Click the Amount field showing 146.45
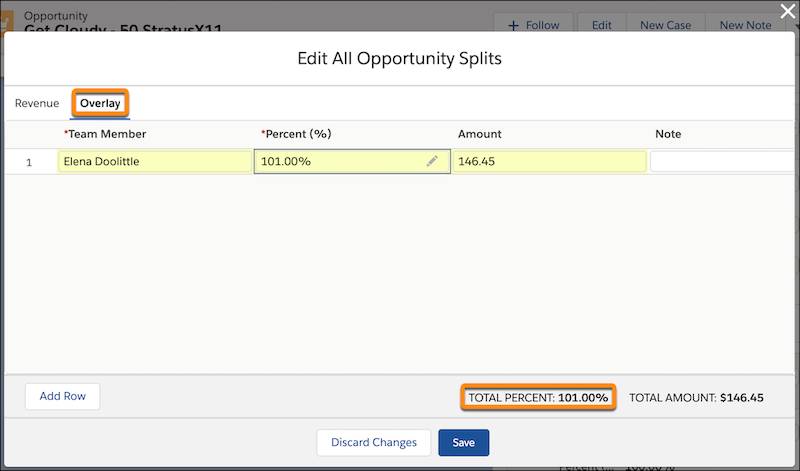Screen dimensions: 800x471 point(549,161)
